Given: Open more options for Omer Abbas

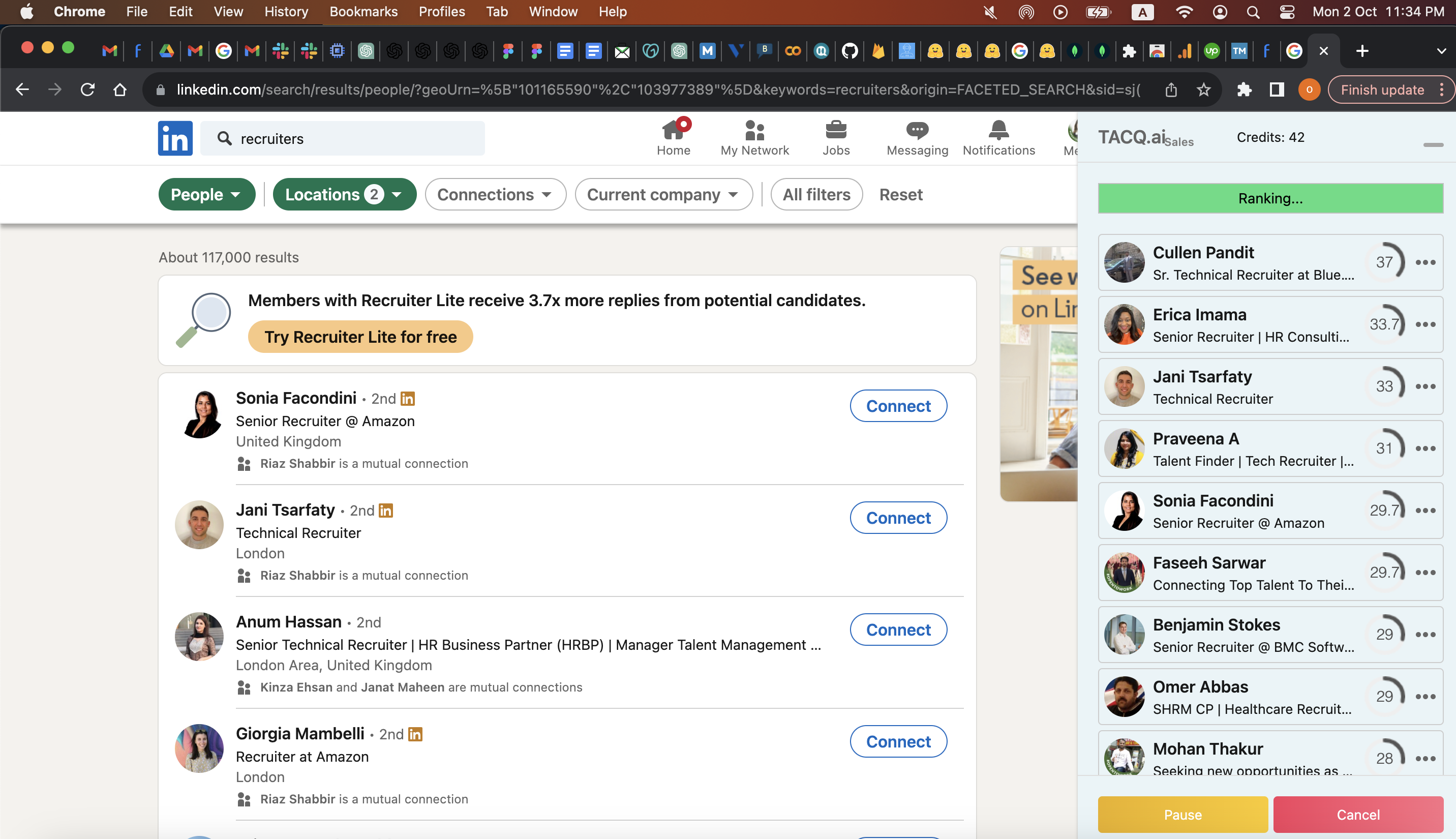Looking at the screenshot, I should point(1425,697).
